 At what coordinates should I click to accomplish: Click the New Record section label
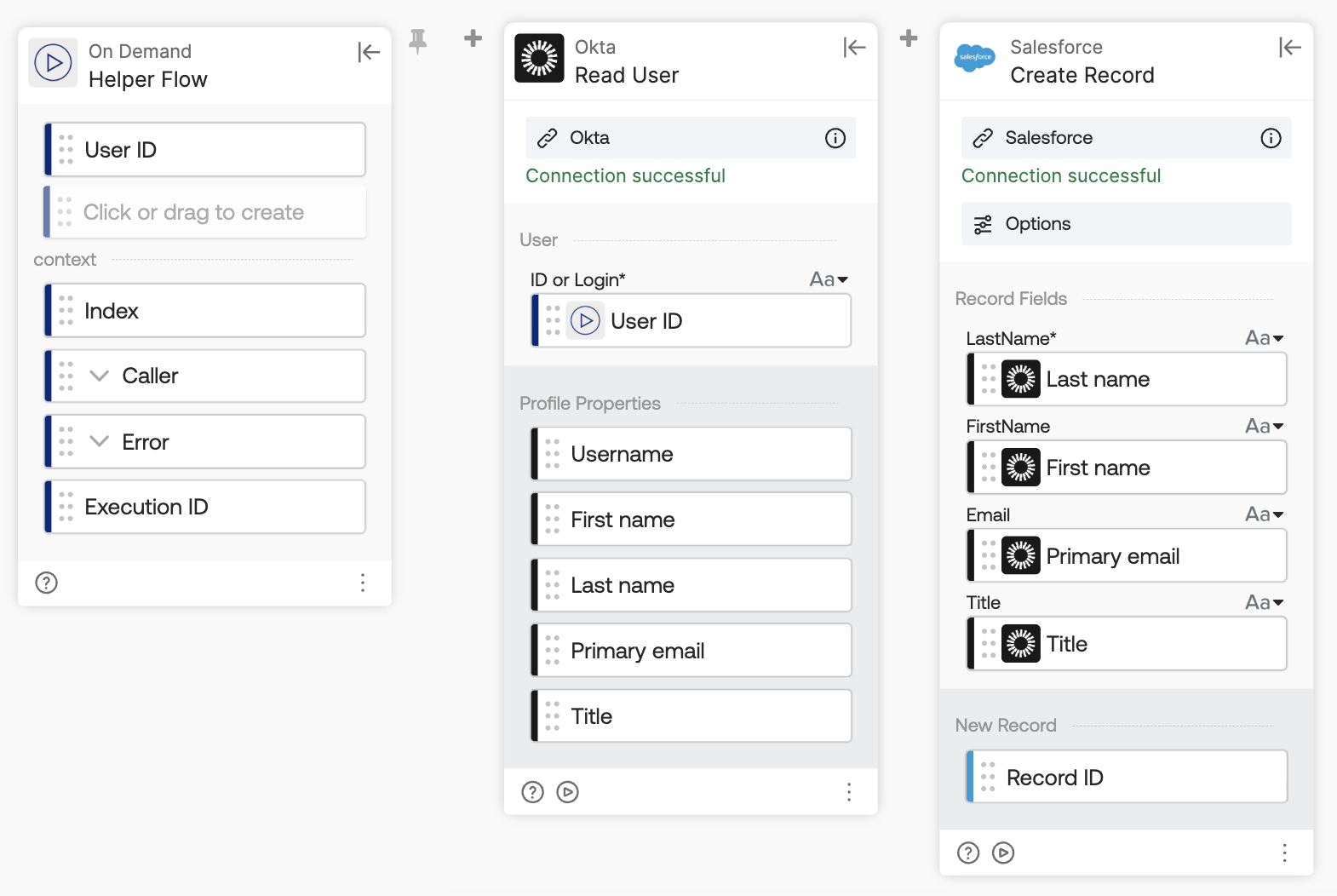click(1006, 726)
